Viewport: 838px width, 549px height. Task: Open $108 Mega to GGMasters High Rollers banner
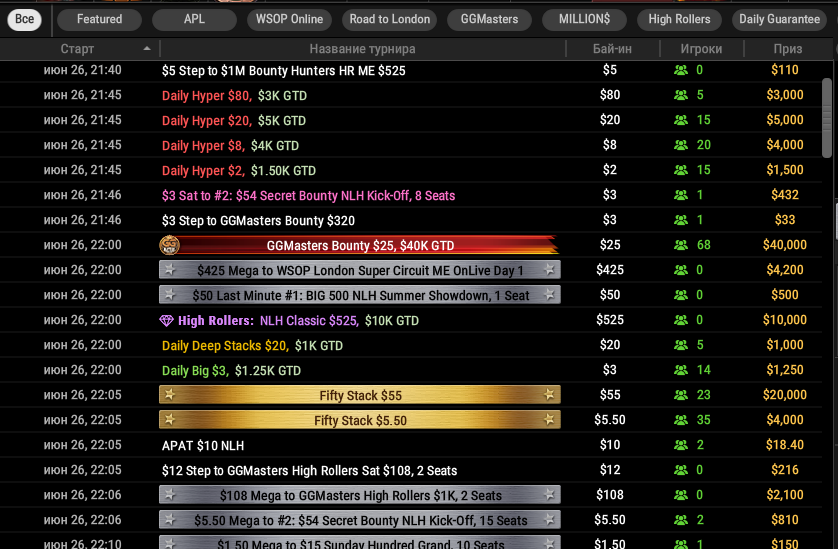(360, 495)
